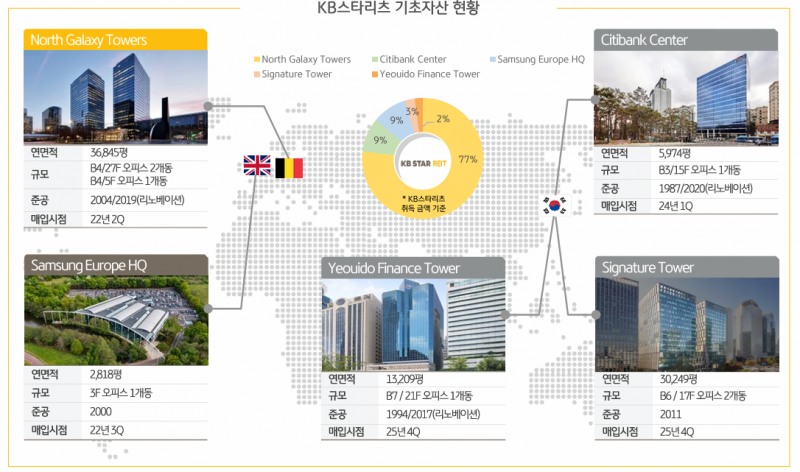Click the 2011 completion year value
Viewport: 800px width, 472px height.
click(x=670, y=414)
